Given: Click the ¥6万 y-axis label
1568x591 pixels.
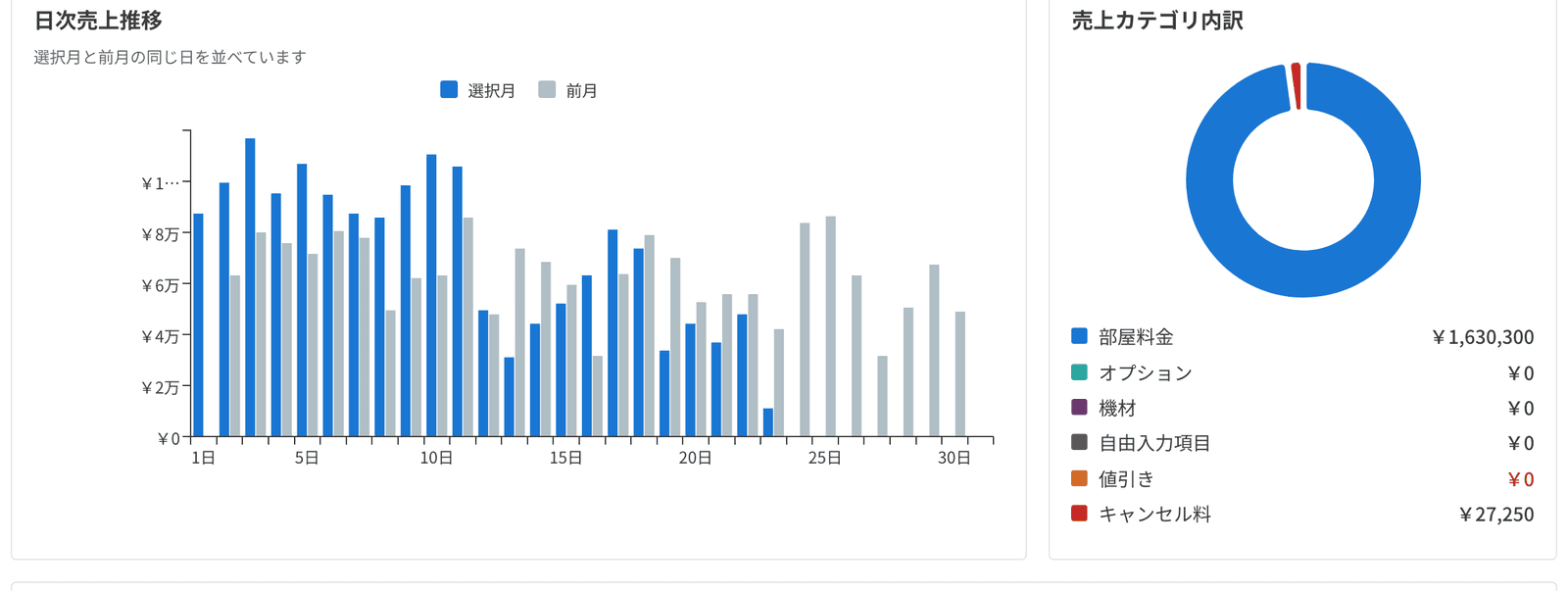Looking at the screenshot, I should [160, 285].
